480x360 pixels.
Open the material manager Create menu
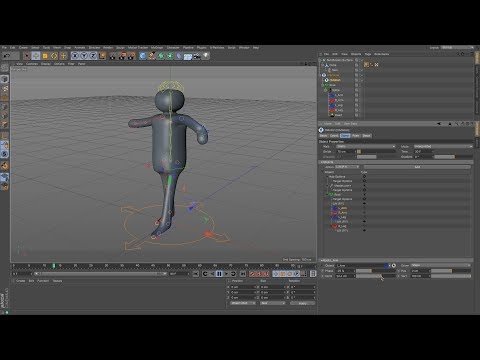(20, 281)
